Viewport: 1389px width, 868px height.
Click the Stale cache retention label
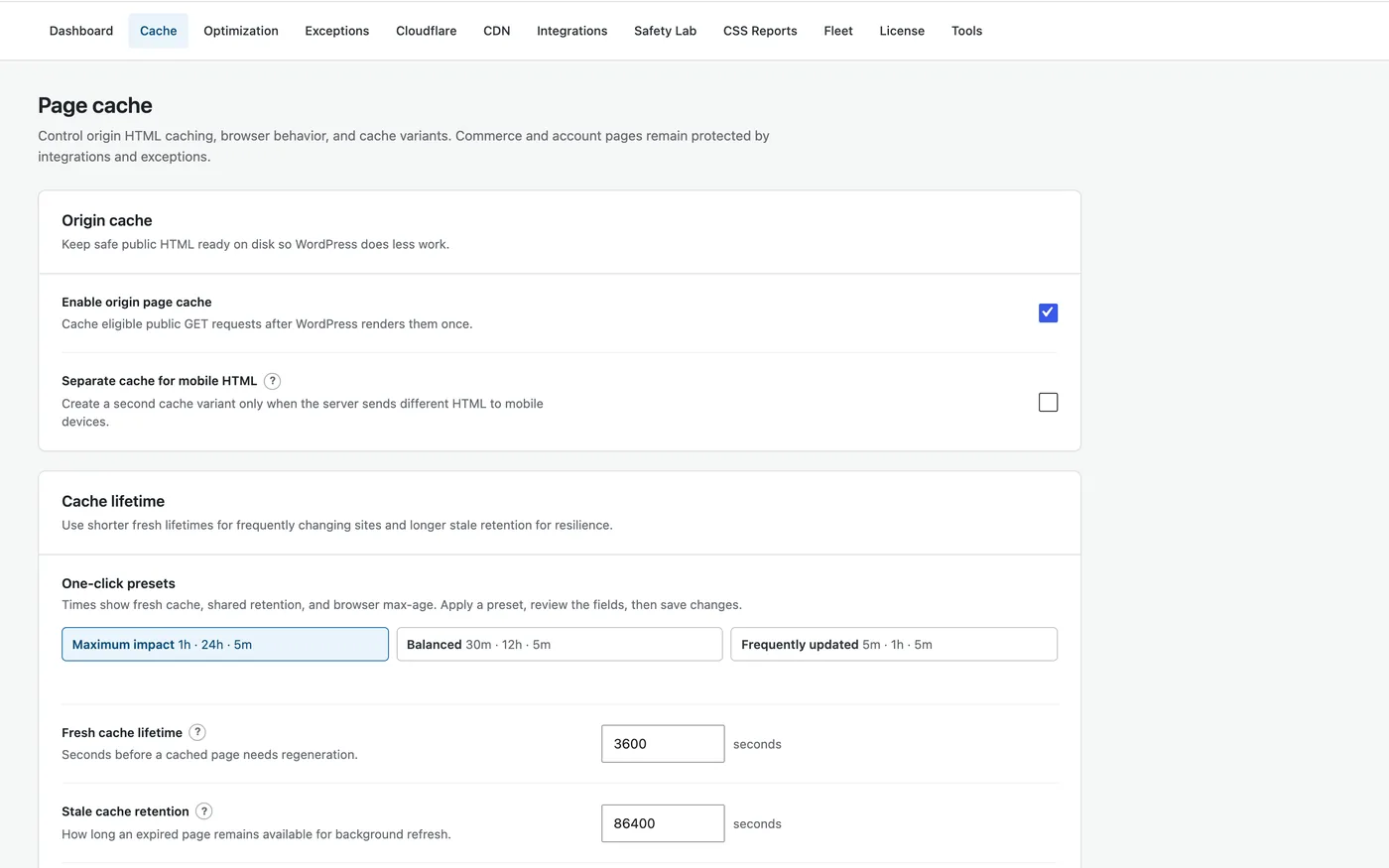(125, 811)
